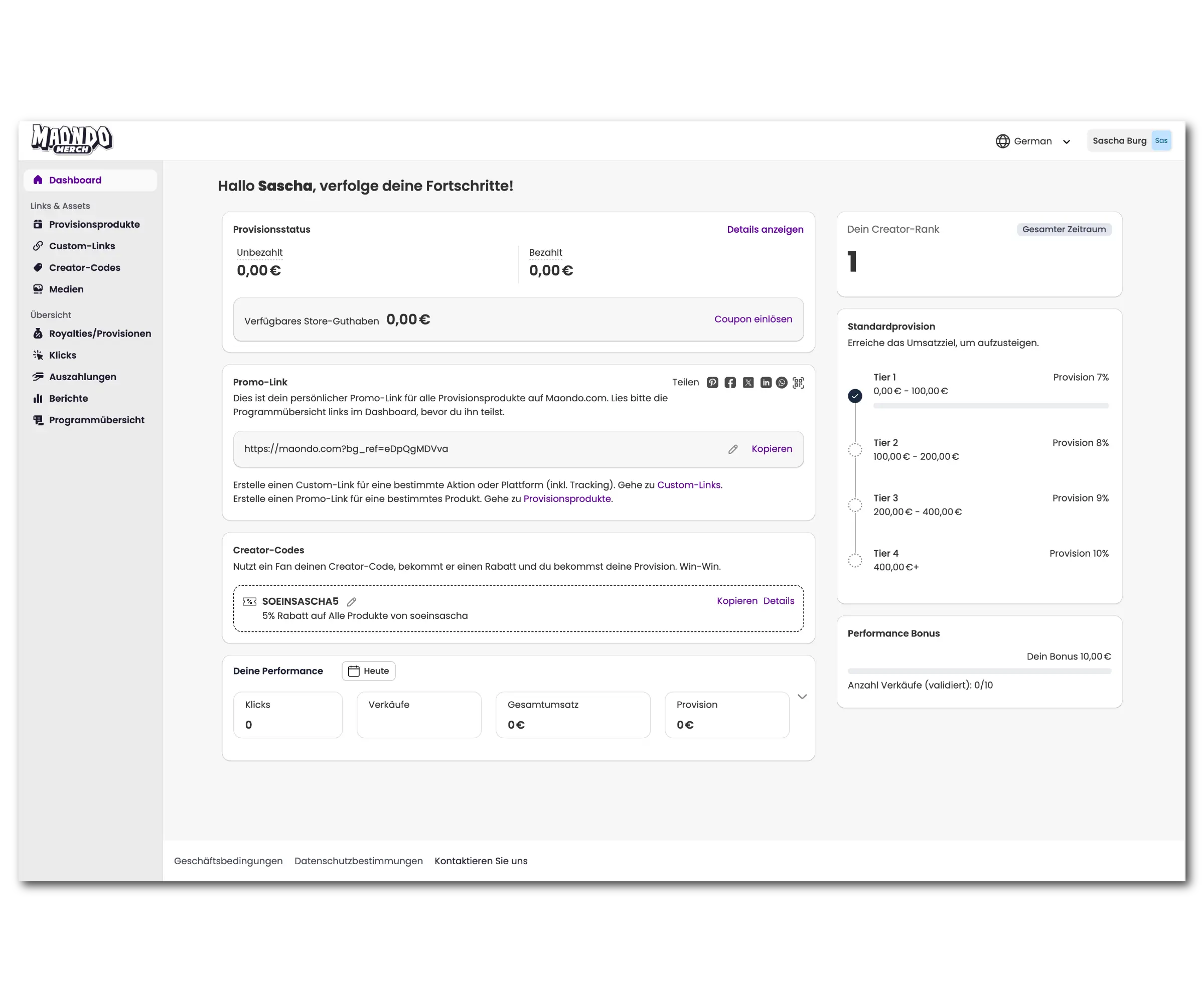Screen dimensions: 1204x1003
Task: Open the German language dropdown
Action: [1033, 141]
